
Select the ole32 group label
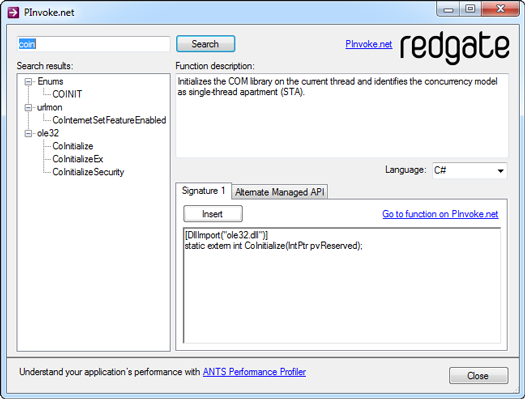point(48,133)
